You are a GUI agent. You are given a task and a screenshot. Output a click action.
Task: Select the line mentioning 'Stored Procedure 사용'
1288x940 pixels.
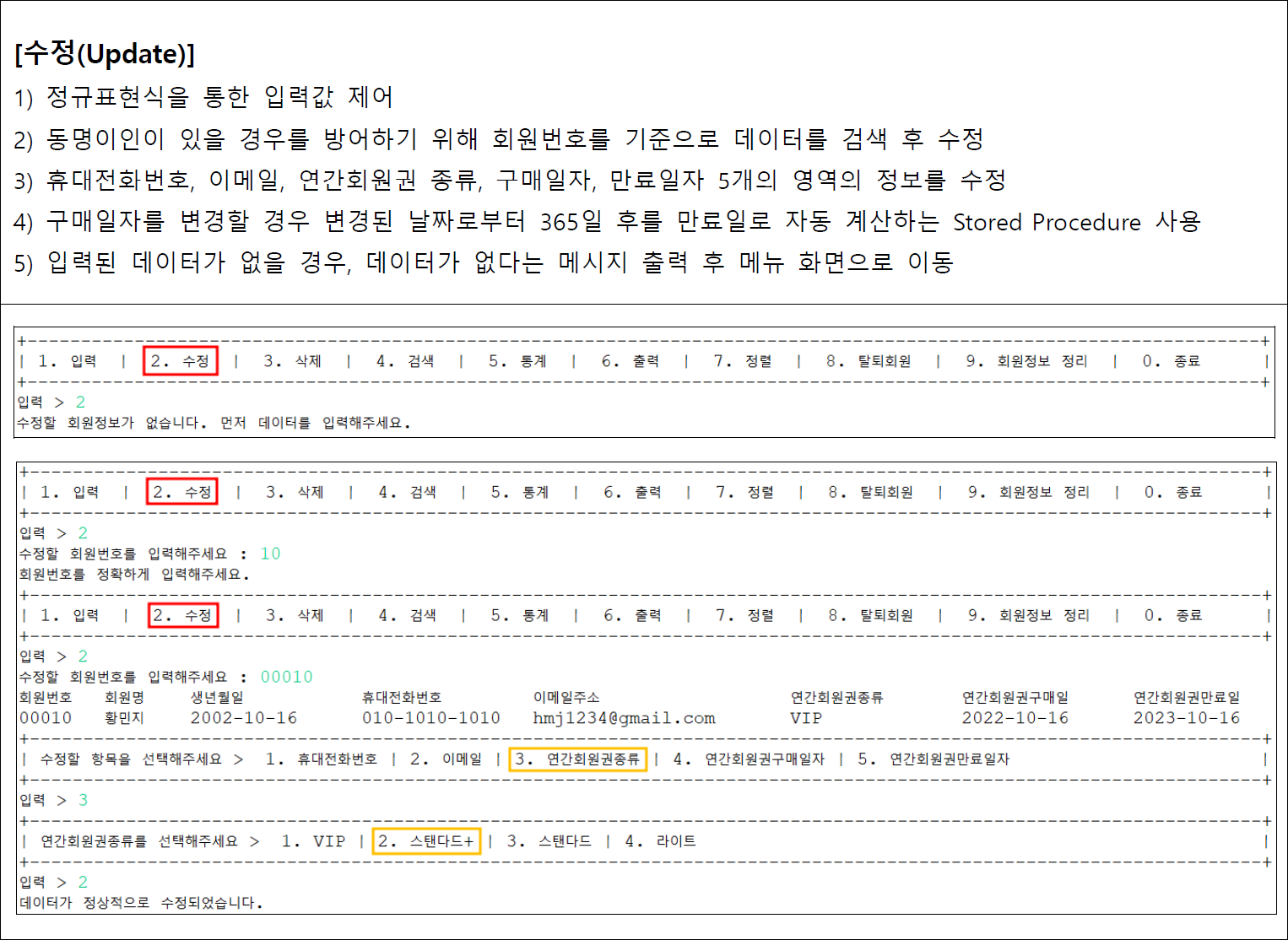(x=607, y=221)
